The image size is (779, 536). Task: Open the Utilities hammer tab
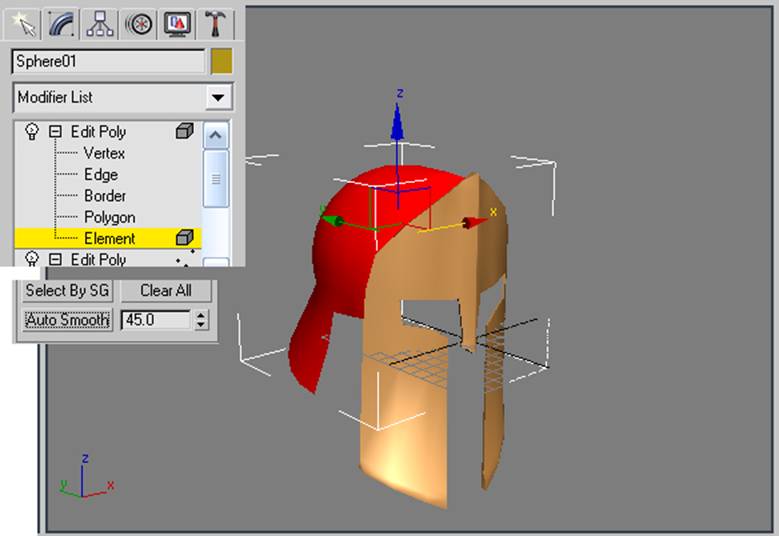click(216, 22)
